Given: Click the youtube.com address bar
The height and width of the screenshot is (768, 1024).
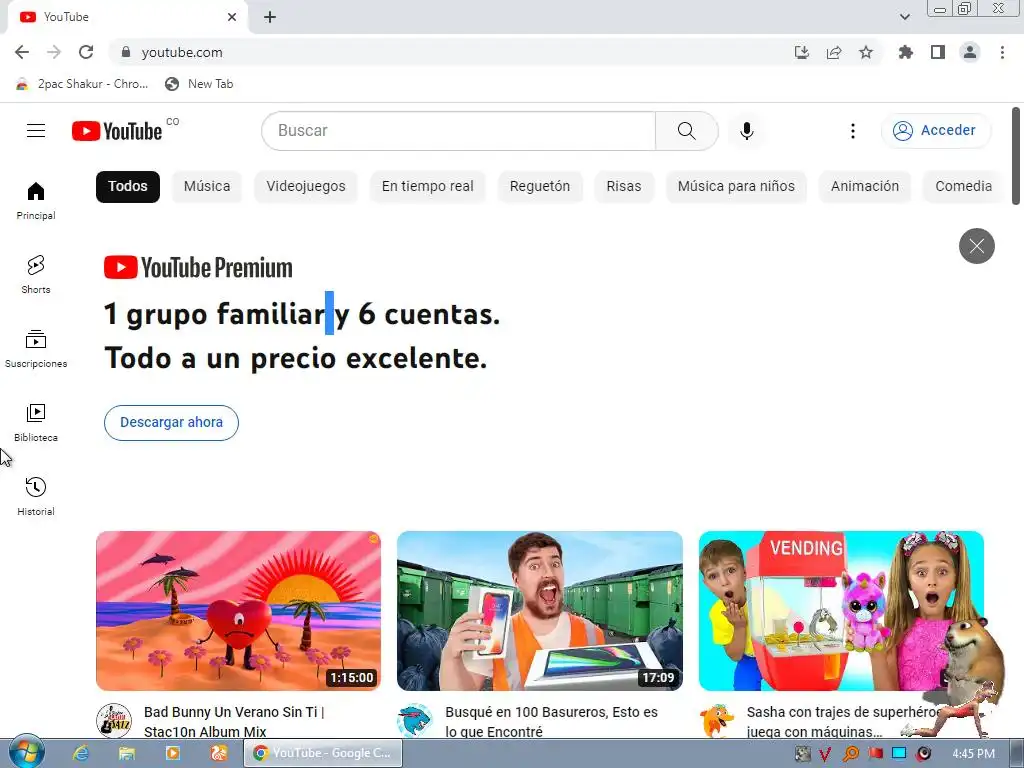Looking at the screenshot, I should [457, 52].
